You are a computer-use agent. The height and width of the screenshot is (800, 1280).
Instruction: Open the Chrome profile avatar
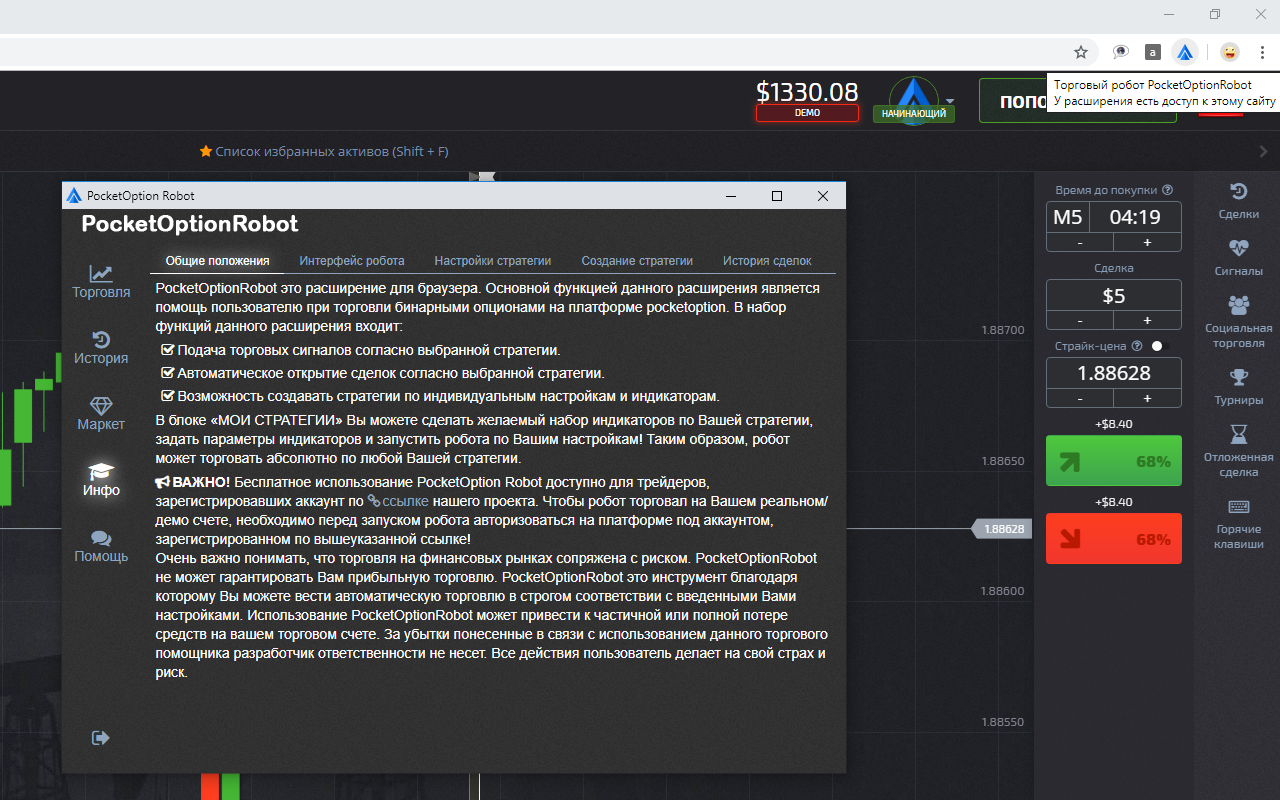[x=1230, y=52]
